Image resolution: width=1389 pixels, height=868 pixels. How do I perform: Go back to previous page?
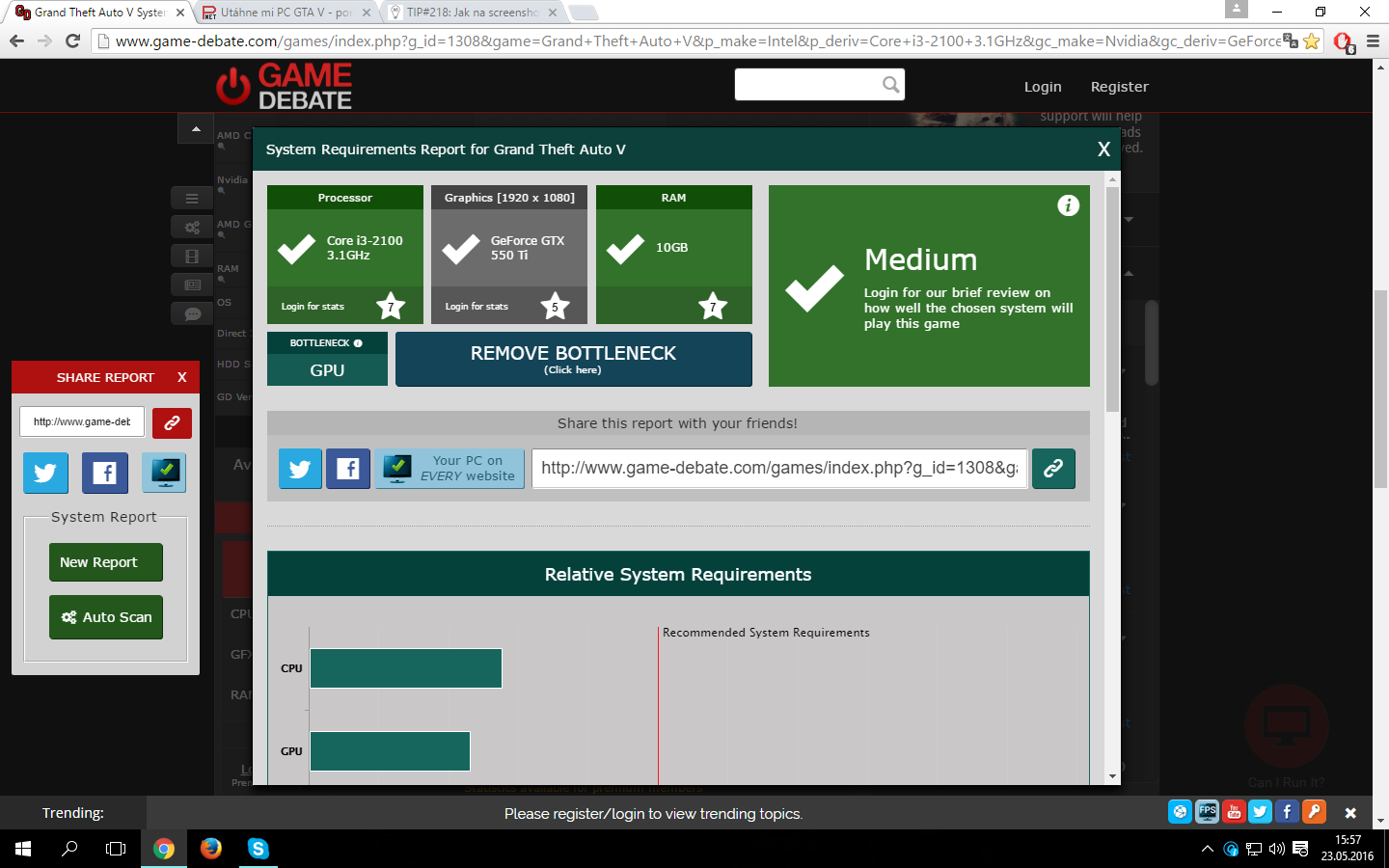click(x=16, y=41)
